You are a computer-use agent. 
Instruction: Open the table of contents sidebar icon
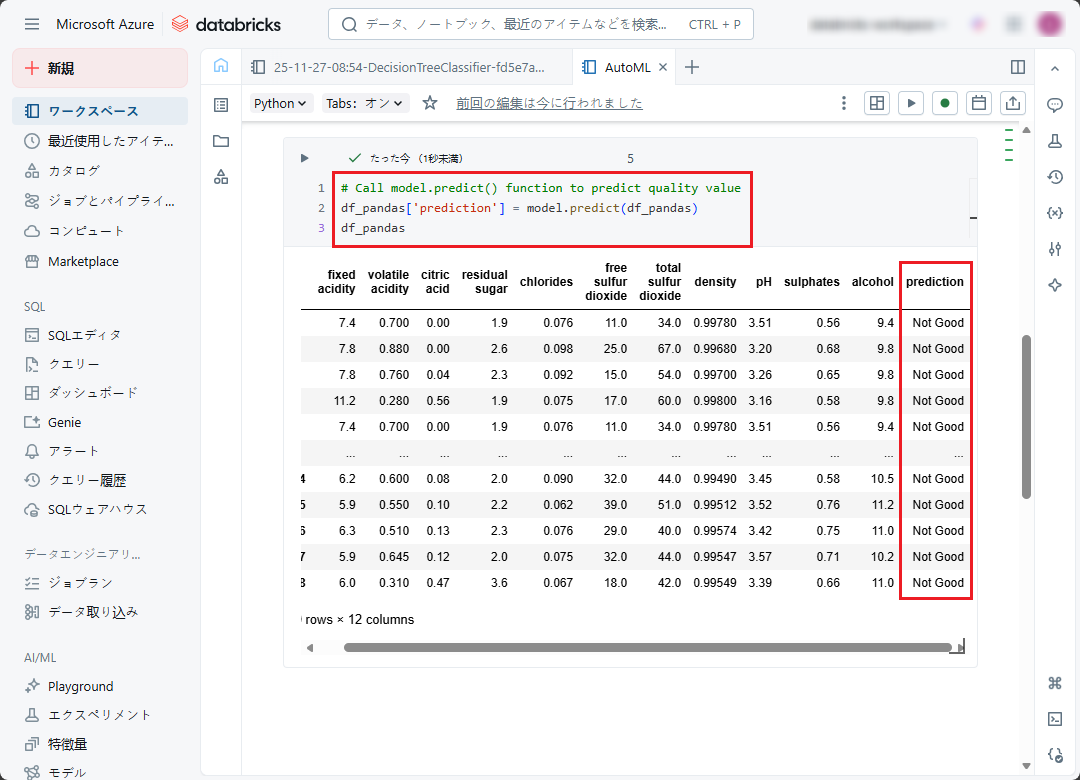click(x=221, y=105)
